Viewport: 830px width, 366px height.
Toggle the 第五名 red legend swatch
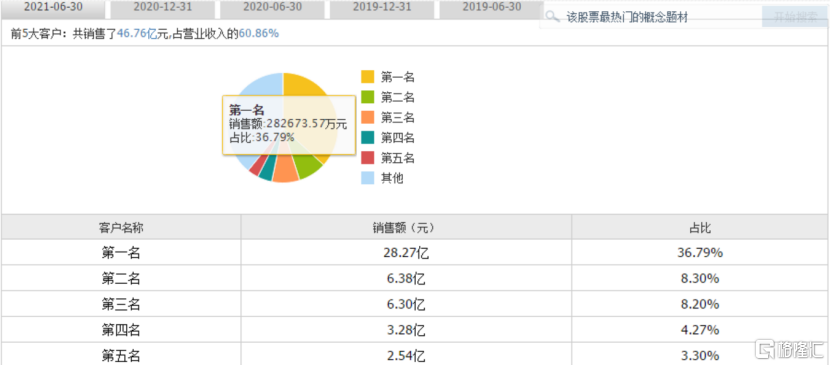368,158
